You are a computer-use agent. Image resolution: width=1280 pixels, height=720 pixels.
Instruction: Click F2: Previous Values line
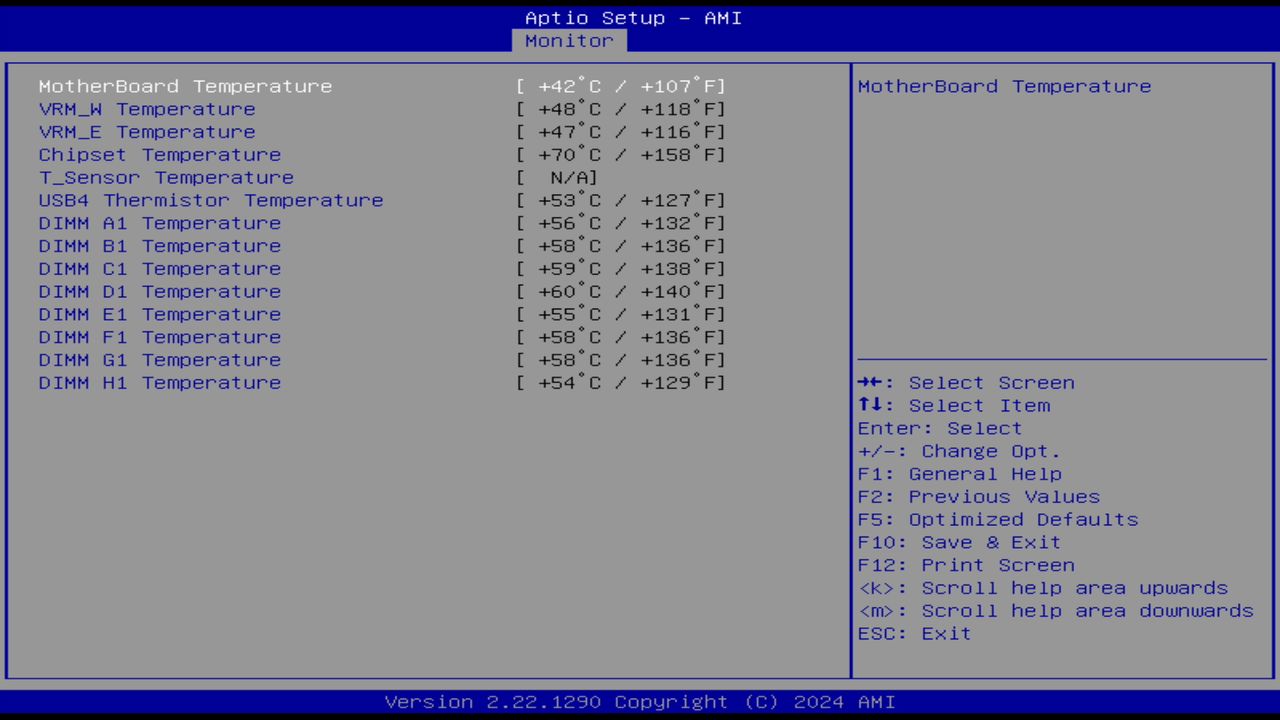tap(979, 497)
